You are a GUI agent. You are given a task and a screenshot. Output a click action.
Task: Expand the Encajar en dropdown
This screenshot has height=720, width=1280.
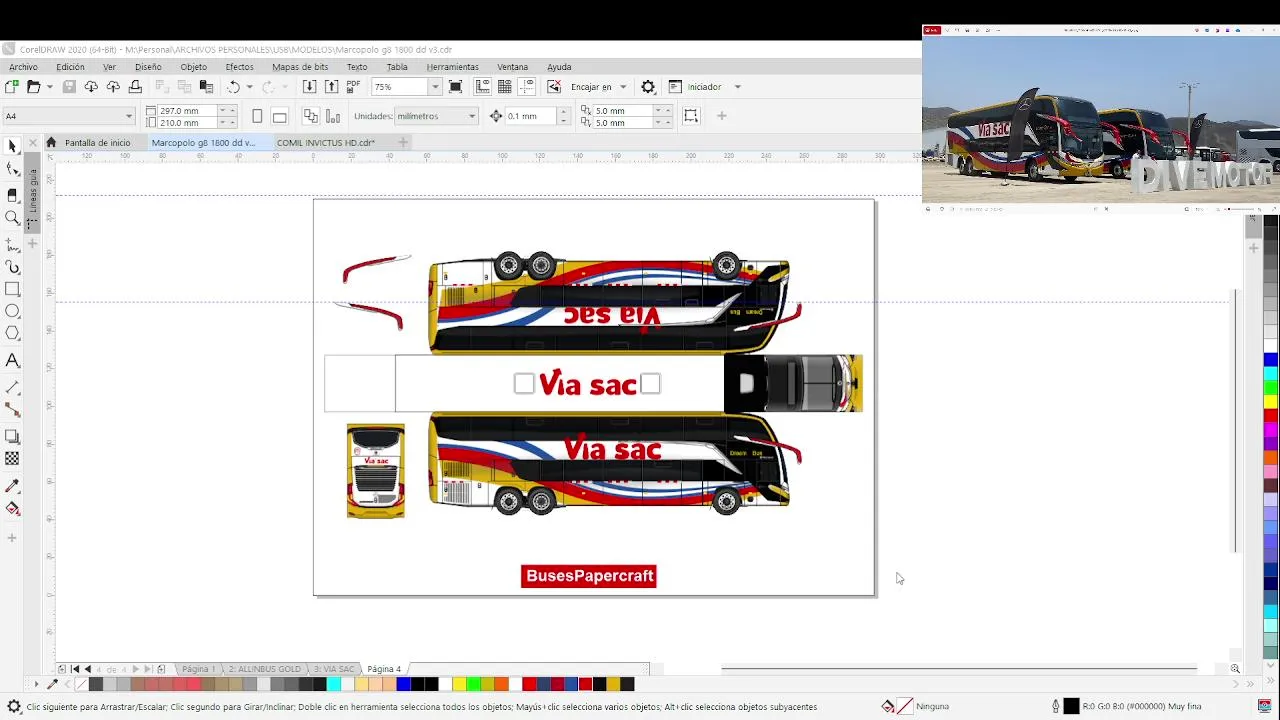622,87
